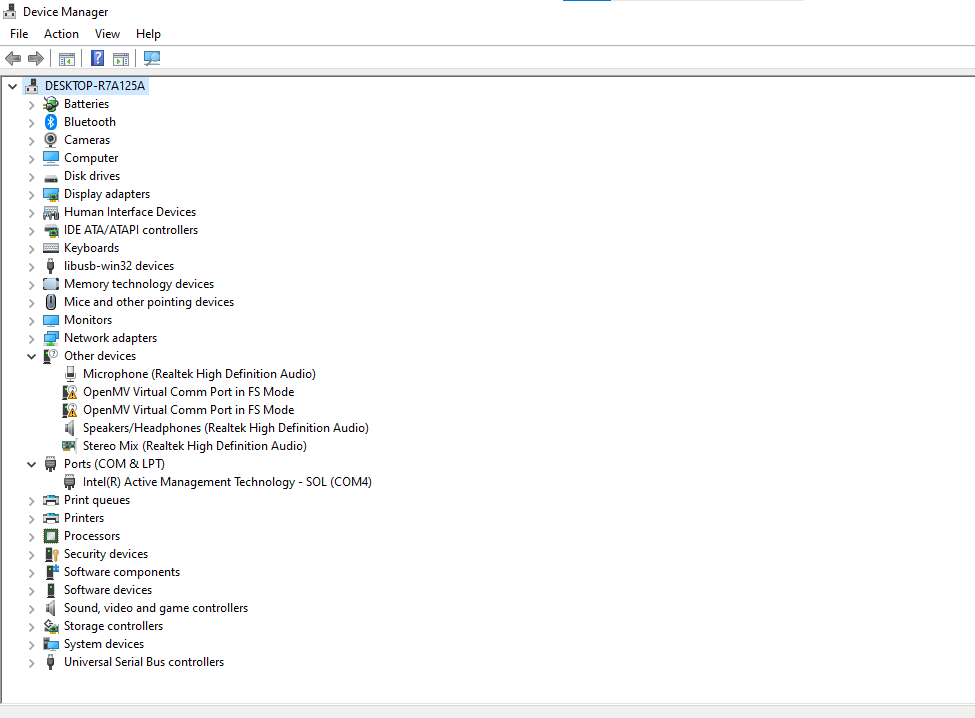The height and width of the screenshot is (718, 975).
Task: Expand the Universal Serial Bus controllers node
Action: click(x=32, y=663)
